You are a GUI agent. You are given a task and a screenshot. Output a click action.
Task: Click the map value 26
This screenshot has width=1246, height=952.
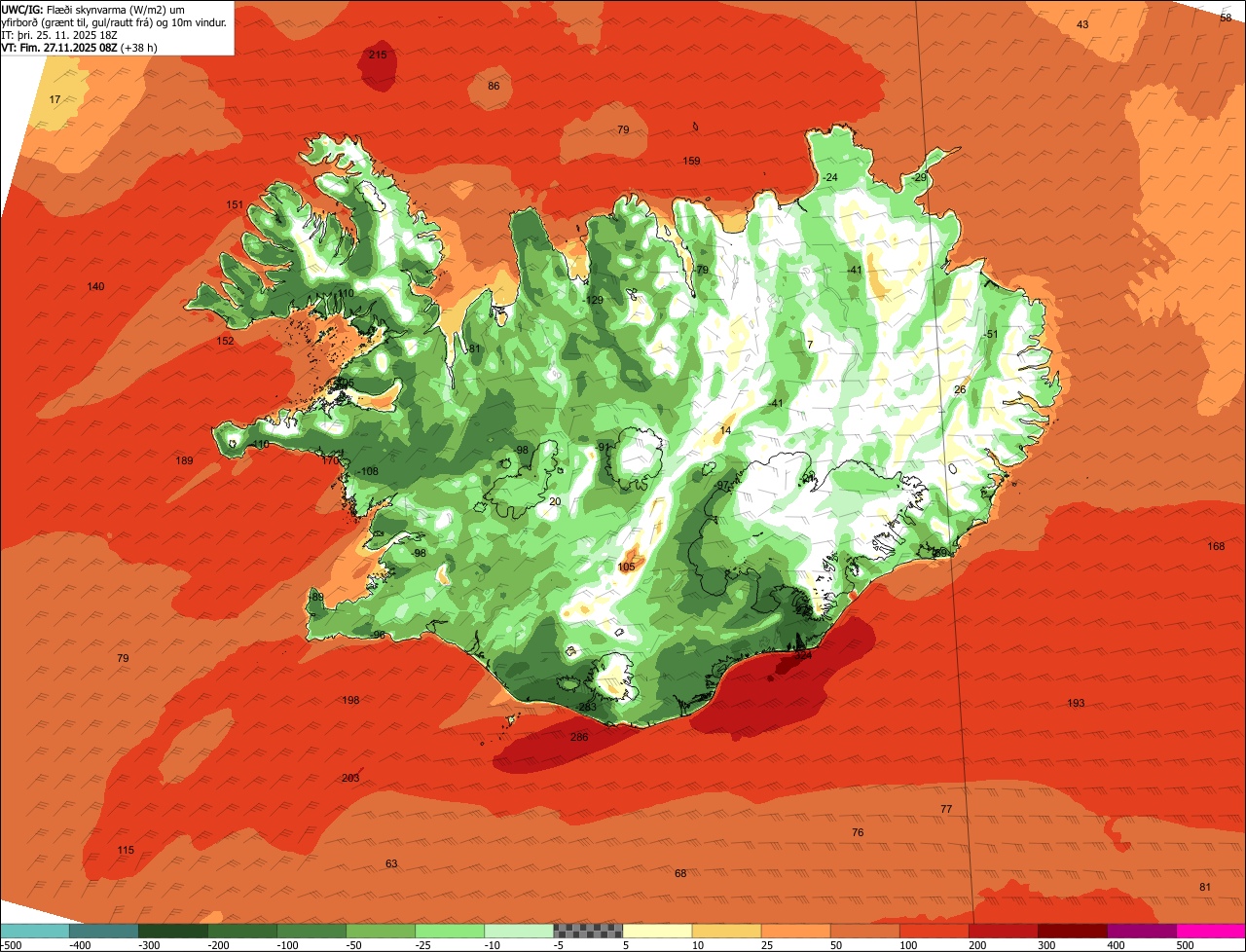coord(960,389)
